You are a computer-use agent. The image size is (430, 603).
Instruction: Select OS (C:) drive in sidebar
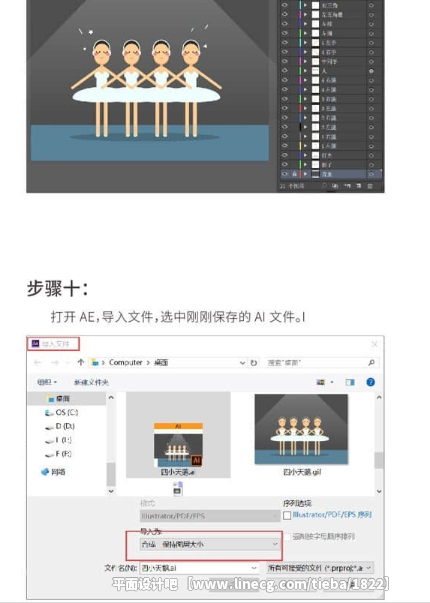[62, 412]
